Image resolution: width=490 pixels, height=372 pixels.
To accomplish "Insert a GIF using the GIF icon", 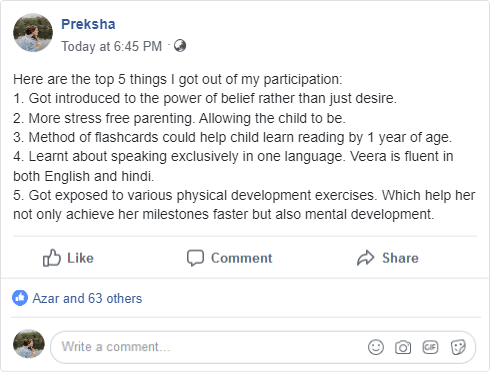I will 430,347.
